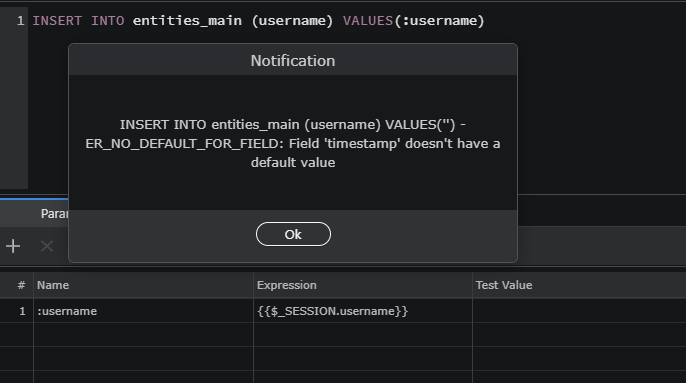The width and height of the screenshot is (686, 383).
Task: Click the Notification dialog title bar
Action: [x=293, y=60]
